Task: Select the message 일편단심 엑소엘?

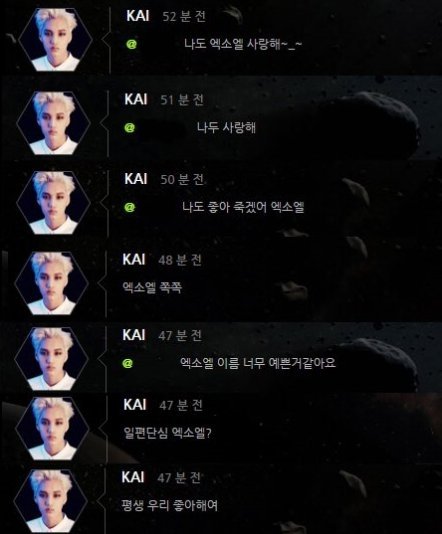Action: click(x=167, y=433)
